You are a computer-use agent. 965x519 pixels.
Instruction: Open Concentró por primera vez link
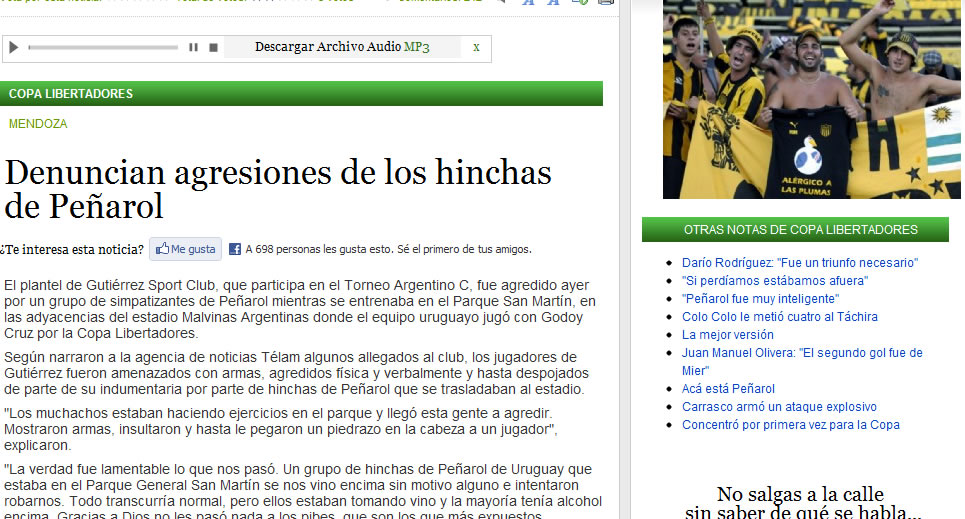pos(790,425)
